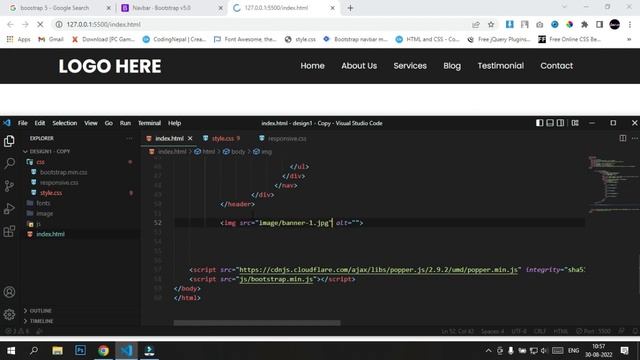The height and width of the screenshot is (360, 640).
Task: Open Chrome side panel icon
Action: click(599, 24)
